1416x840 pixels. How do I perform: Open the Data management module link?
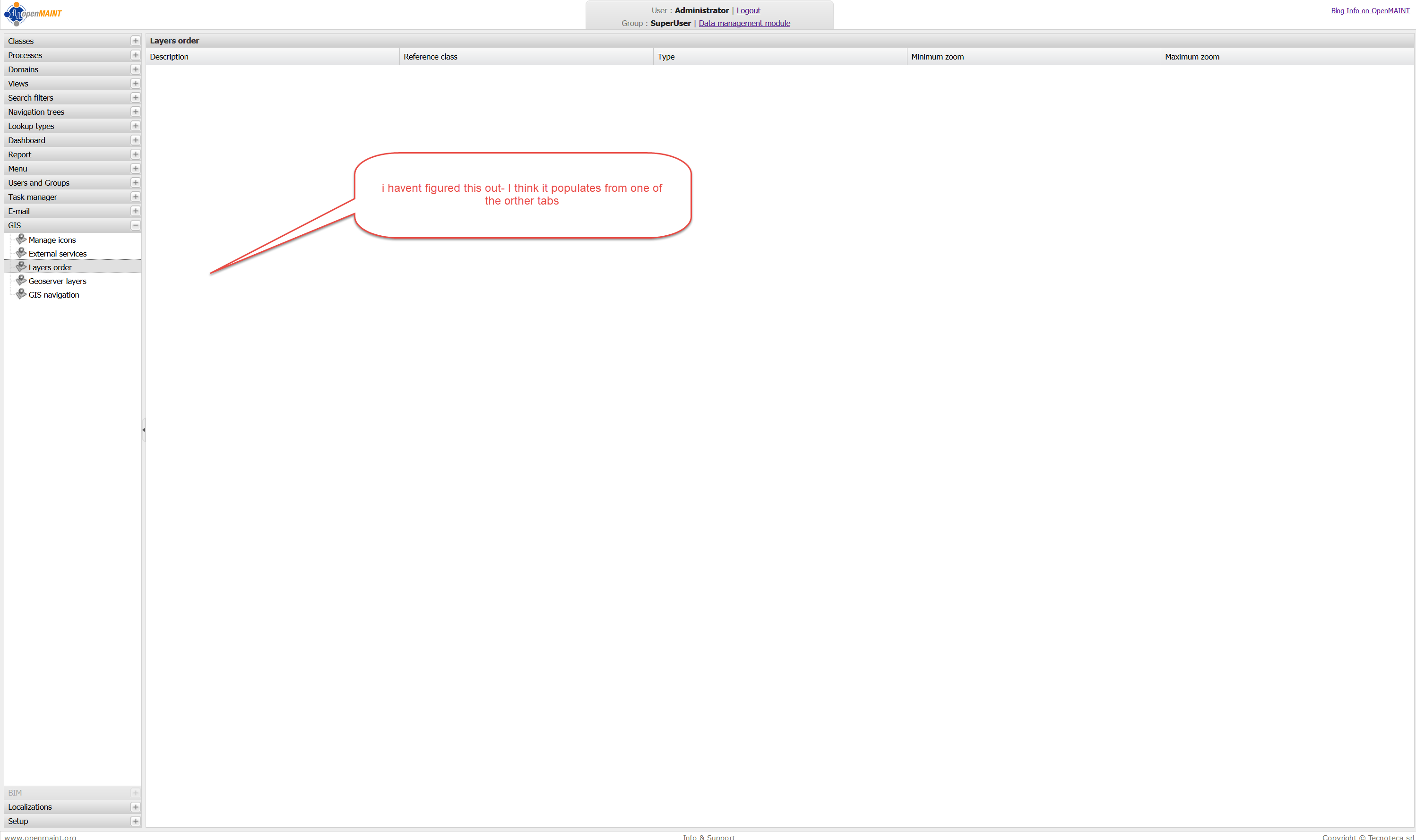744,23
